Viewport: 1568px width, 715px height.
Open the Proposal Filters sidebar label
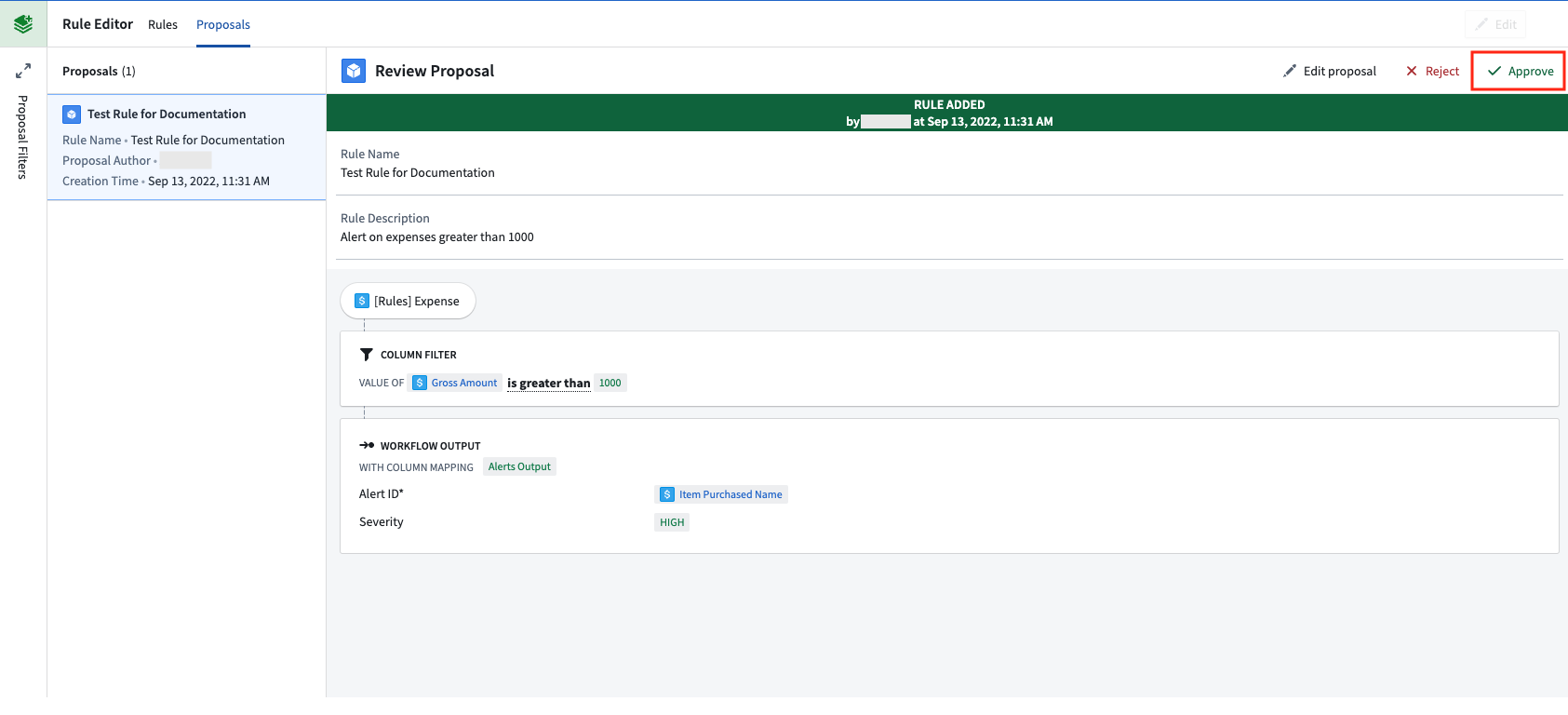(x=23, y=137)
